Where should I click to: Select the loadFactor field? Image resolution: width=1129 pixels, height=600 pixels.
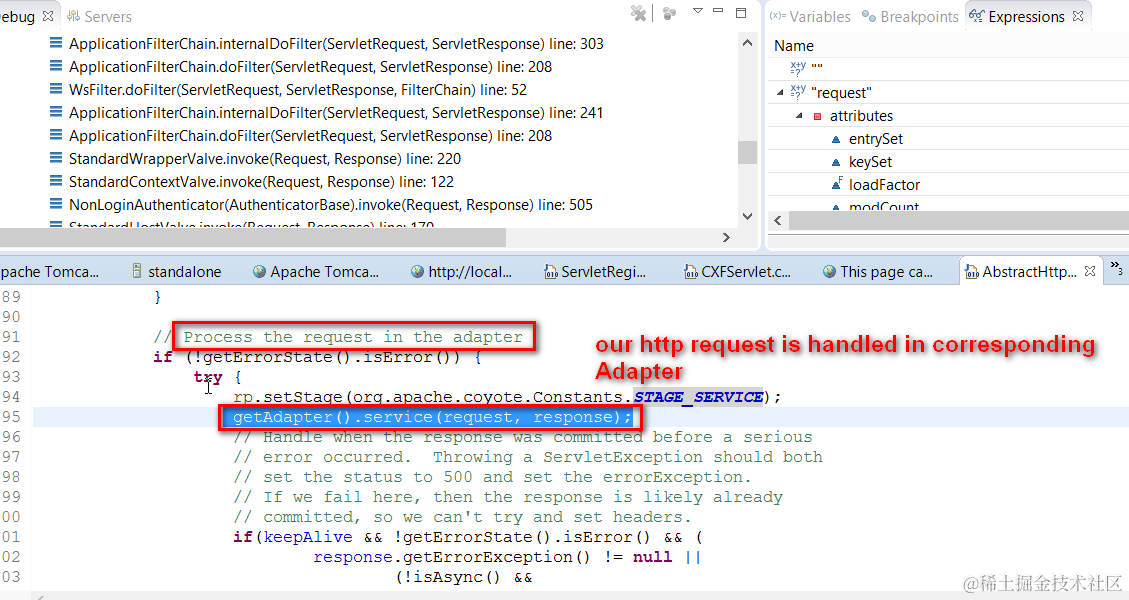884,185
